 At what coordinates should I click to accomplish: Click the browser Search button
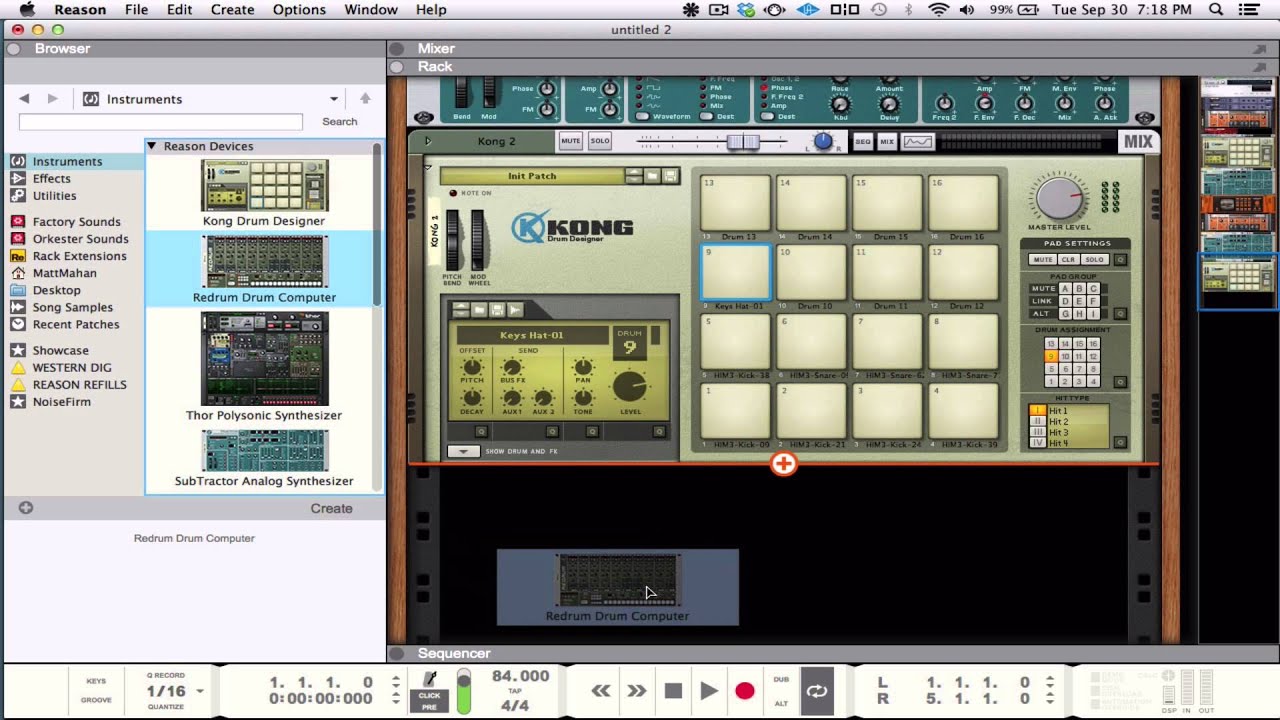click(x=340, y=121)
